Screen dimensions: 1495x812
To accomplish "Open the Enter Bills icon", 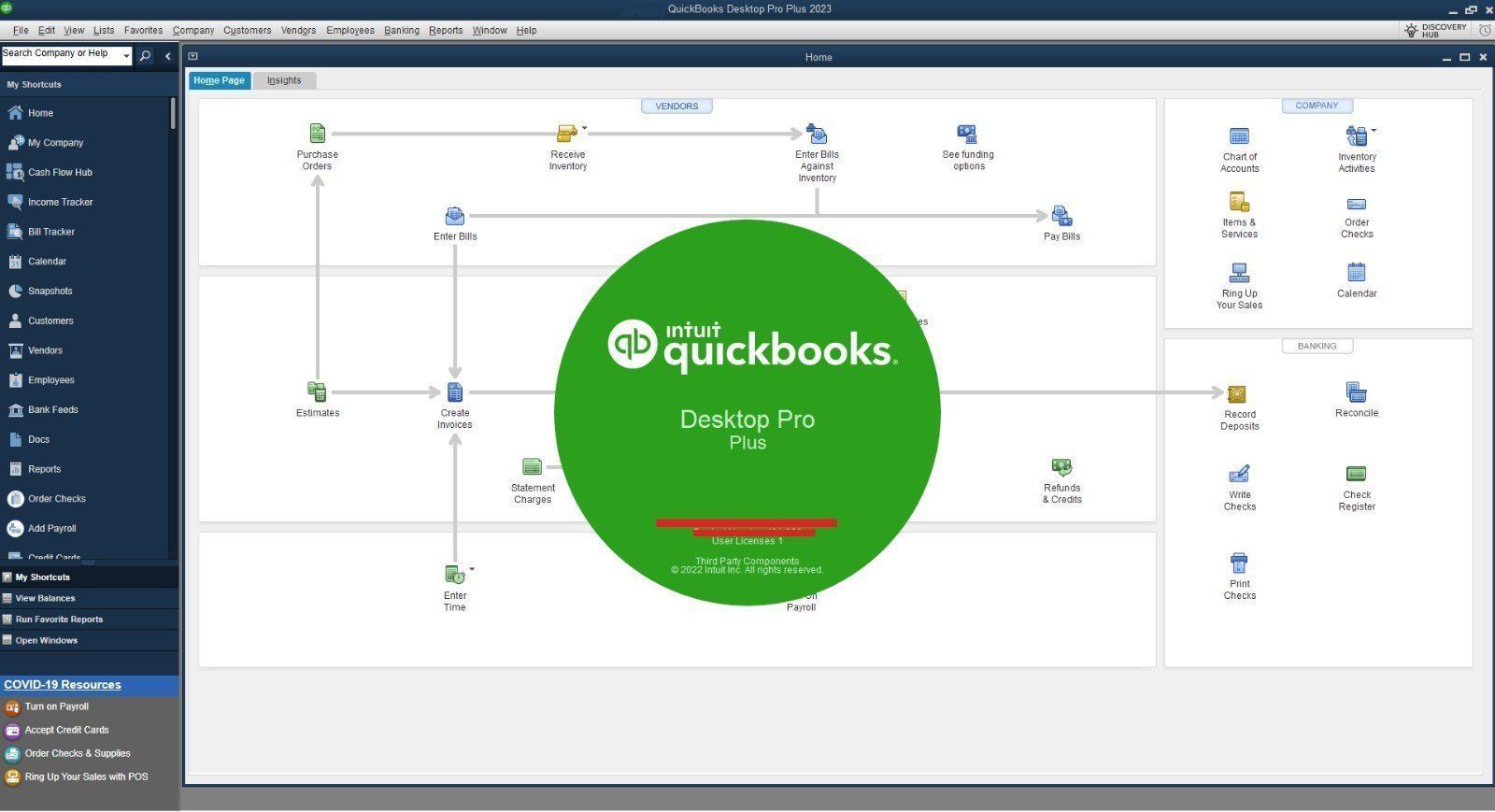I will [x=455, y=216].
